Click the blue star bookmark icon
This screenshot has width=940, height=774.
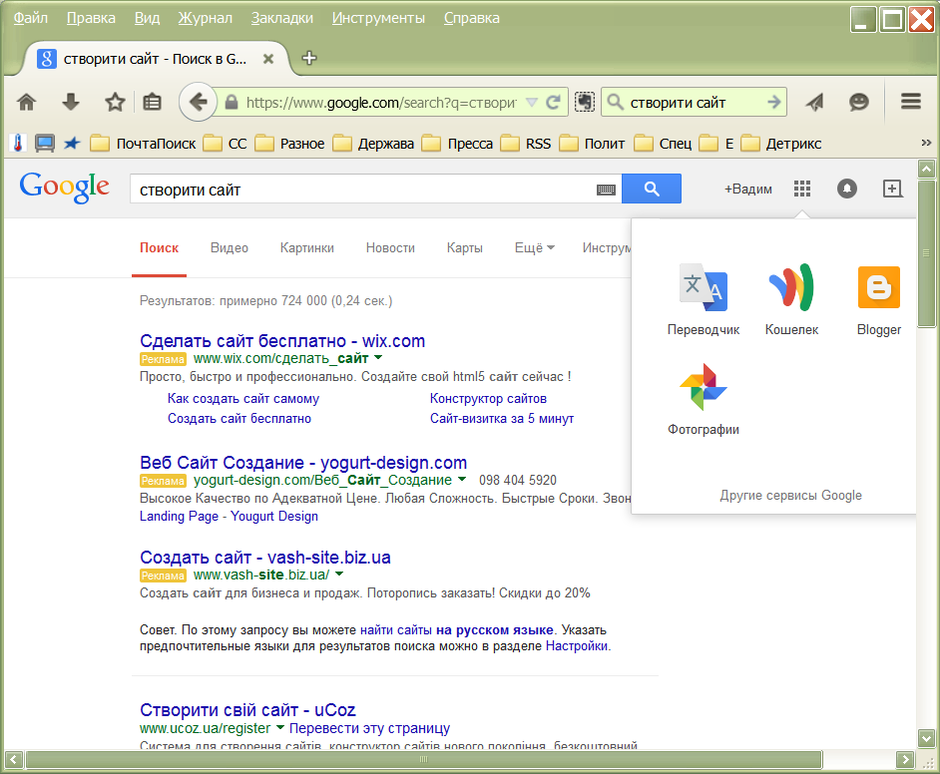tap(72, 143)
